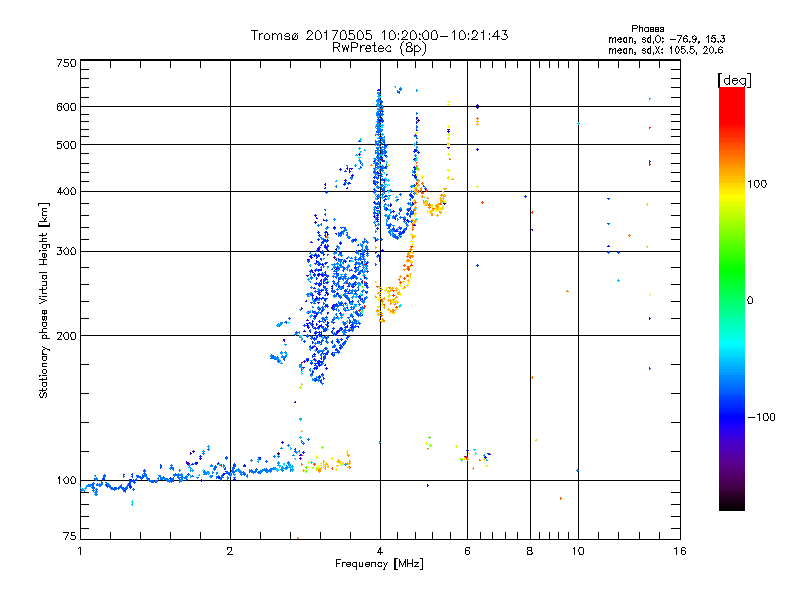Click the y-axis tick label '300'

[66, 251]
